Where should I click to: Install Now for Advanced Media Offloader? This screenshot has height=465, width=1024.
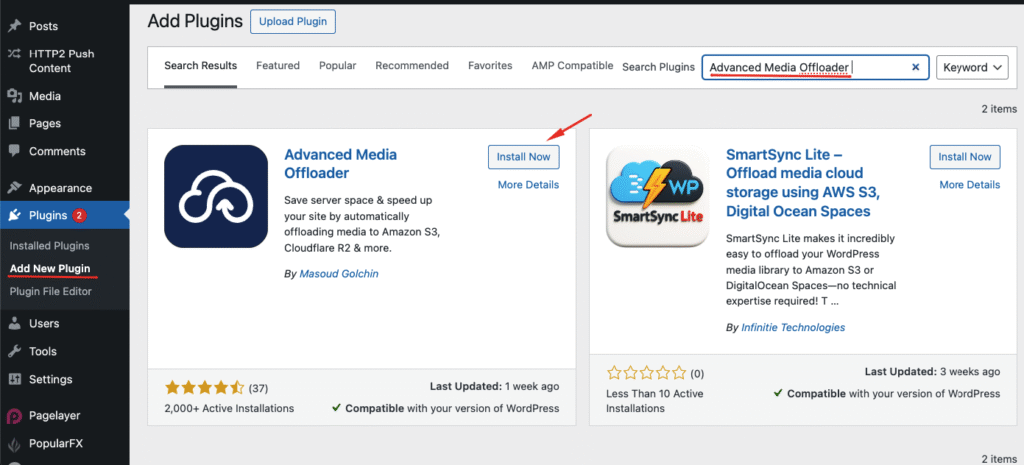pos(524,157)
